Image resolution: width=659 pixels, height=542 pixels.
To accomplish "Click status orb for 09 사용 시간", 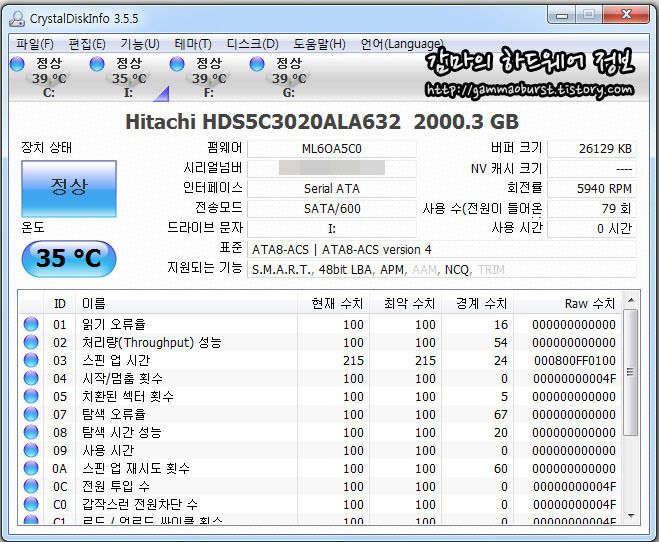I will (31, 450).
